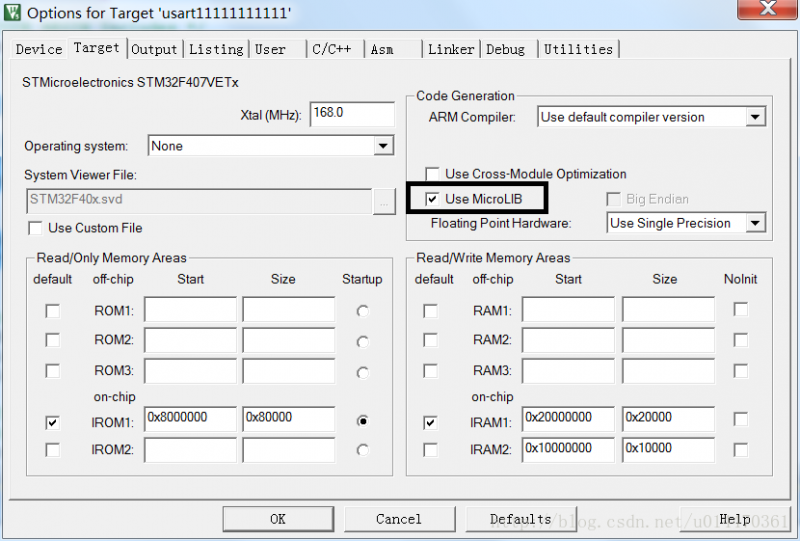Screen dimensions: 800x541
Task: Select the IROM2 Startup radio button
Action: coord(363,450)
